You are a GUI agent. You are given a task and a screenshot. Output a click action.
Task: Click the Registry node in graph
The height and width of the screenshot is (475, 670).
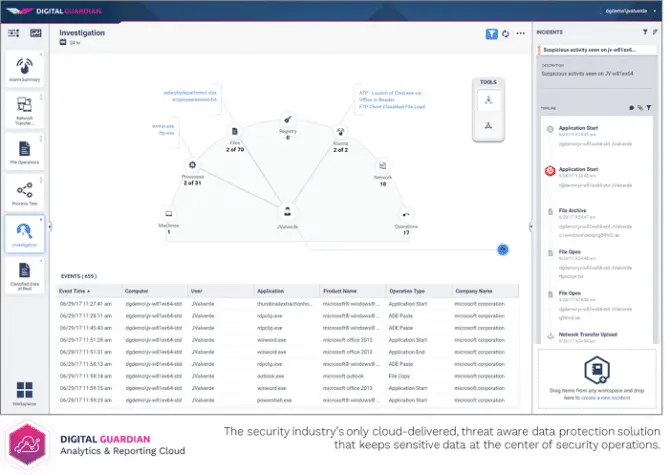[x=288, y=120]
